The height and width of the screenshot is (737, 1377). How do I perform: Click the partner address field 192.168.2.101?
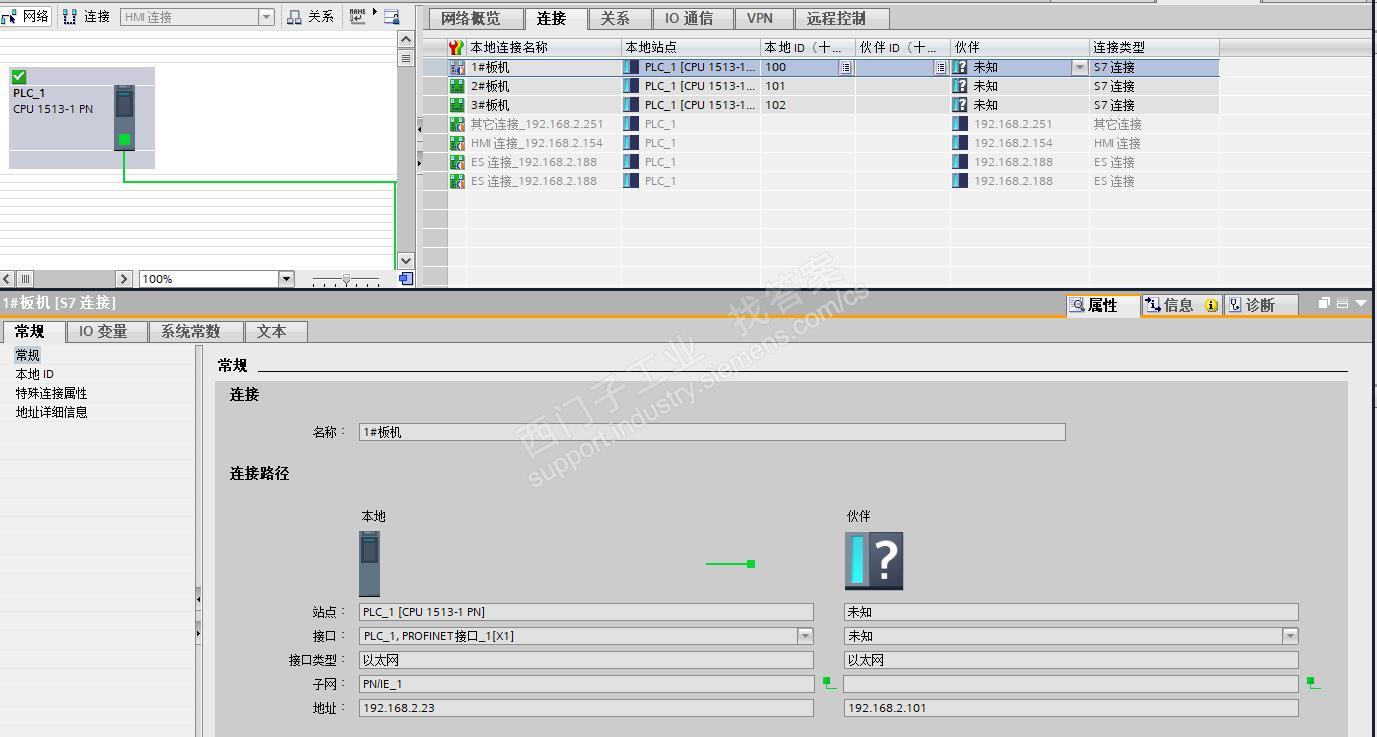(x=1071, y=708)
